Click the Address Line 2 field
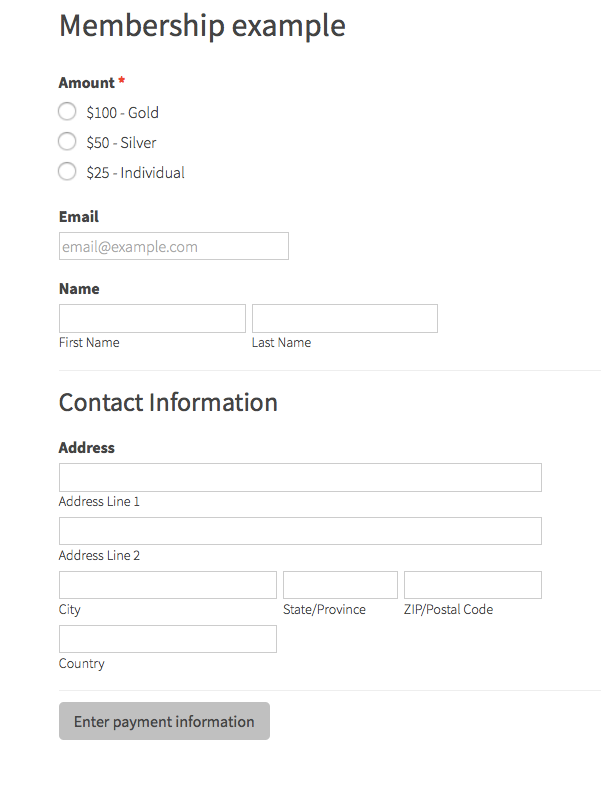 [300, 531]
